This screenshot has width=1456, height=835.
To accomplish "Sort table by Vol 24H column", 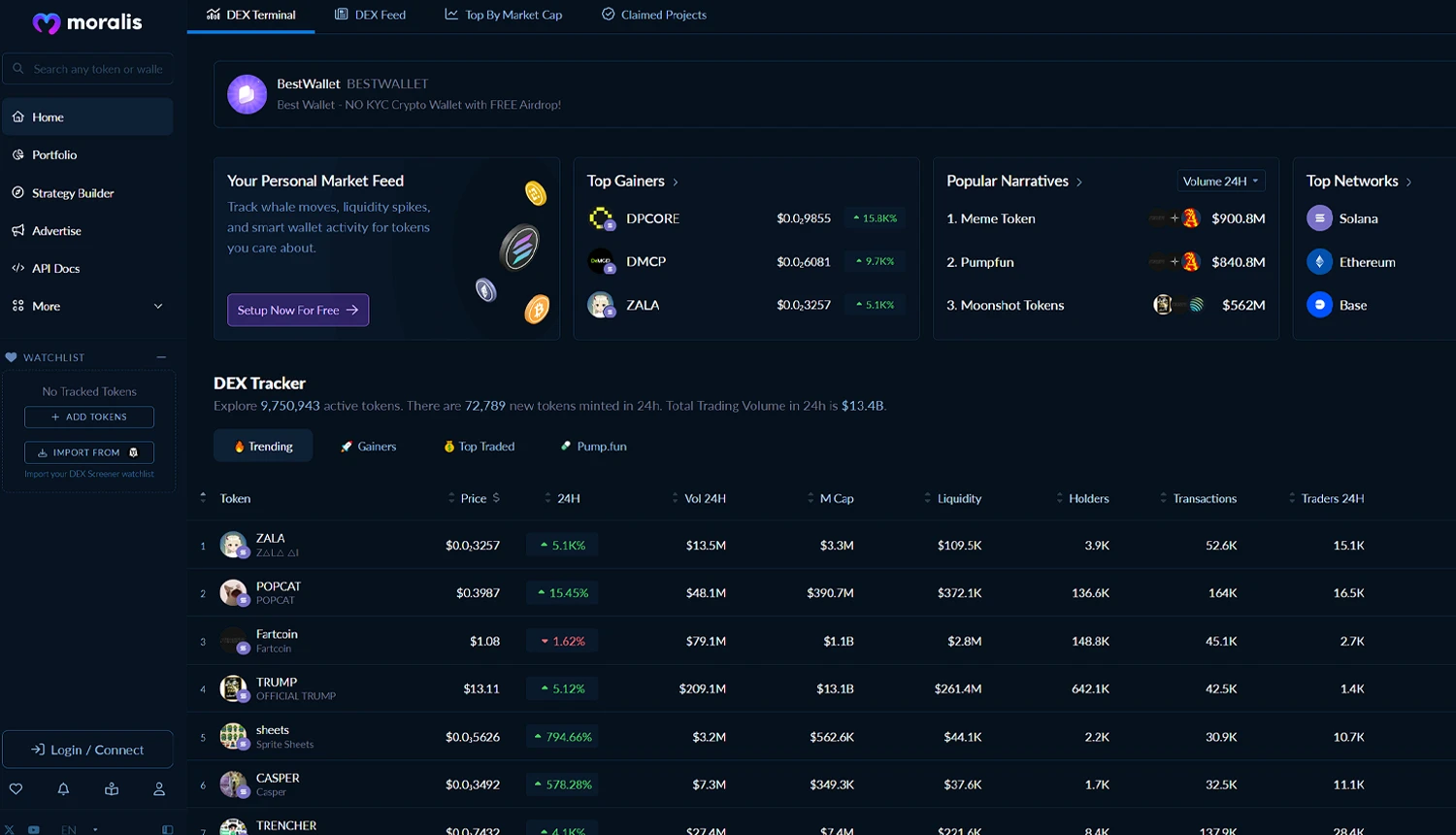I will point(699,498).
